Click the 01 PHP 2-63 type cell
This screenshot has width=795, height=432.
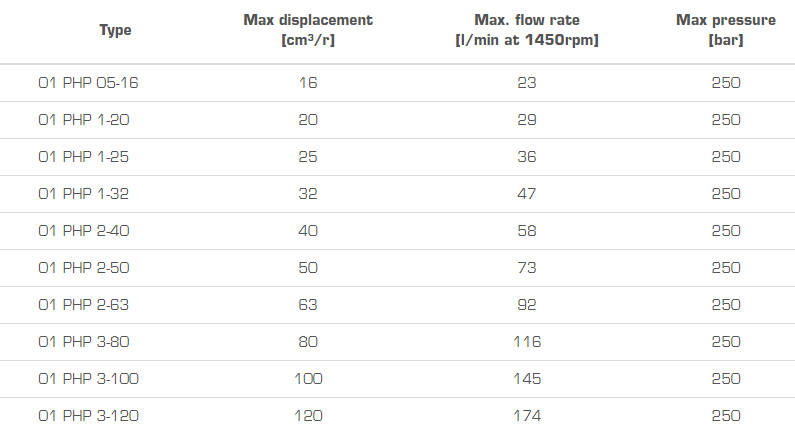point(83,305)
